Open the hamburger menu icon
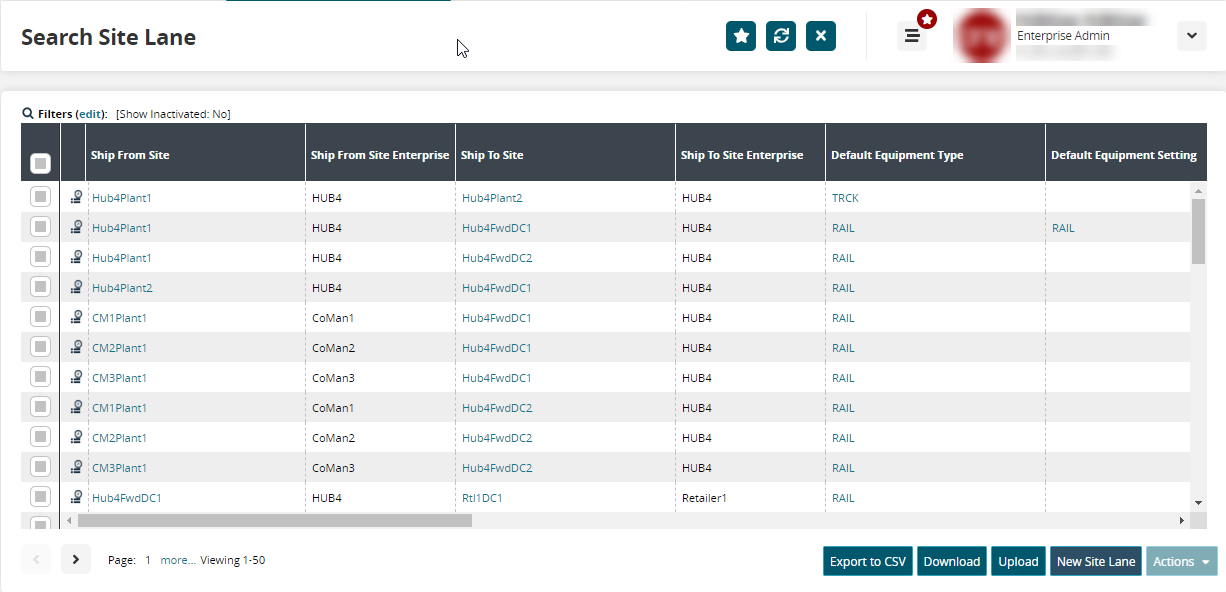 [x=912, y=36]
